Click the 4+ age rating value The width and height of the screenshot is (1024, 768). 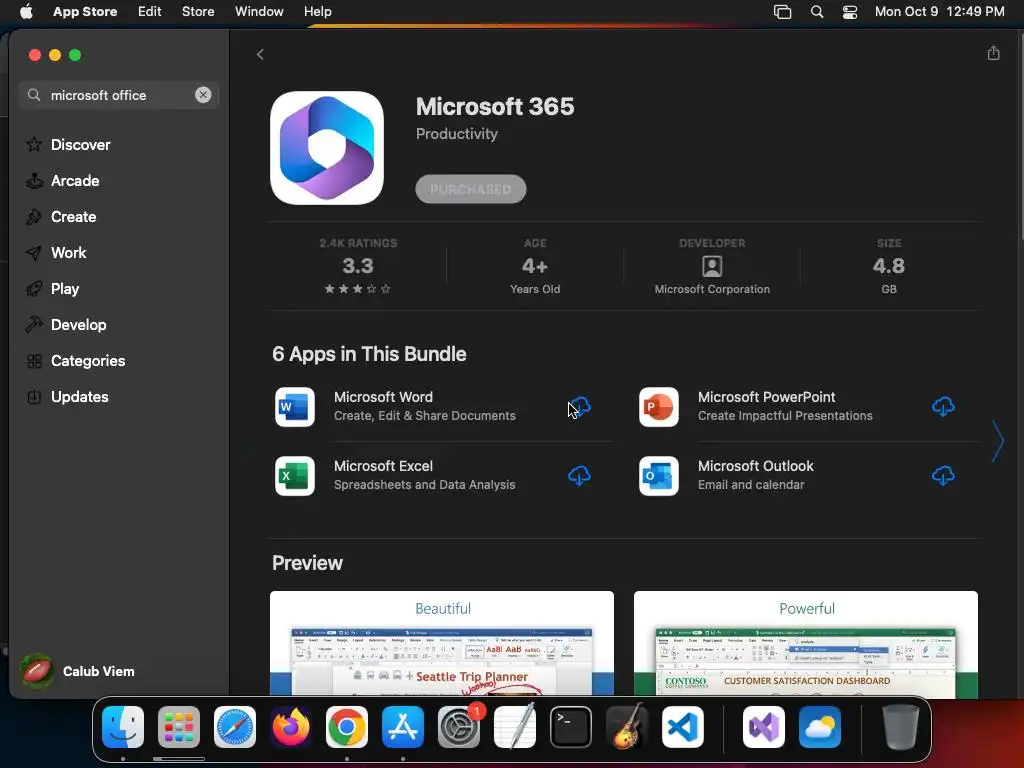[x=535, y=266]
